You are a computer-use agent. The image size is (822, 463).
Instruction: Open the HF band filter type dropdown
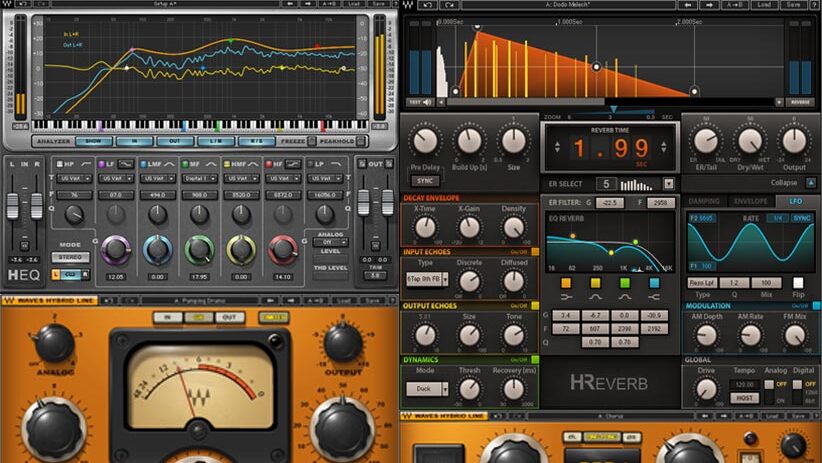click(x=283, y=178)
